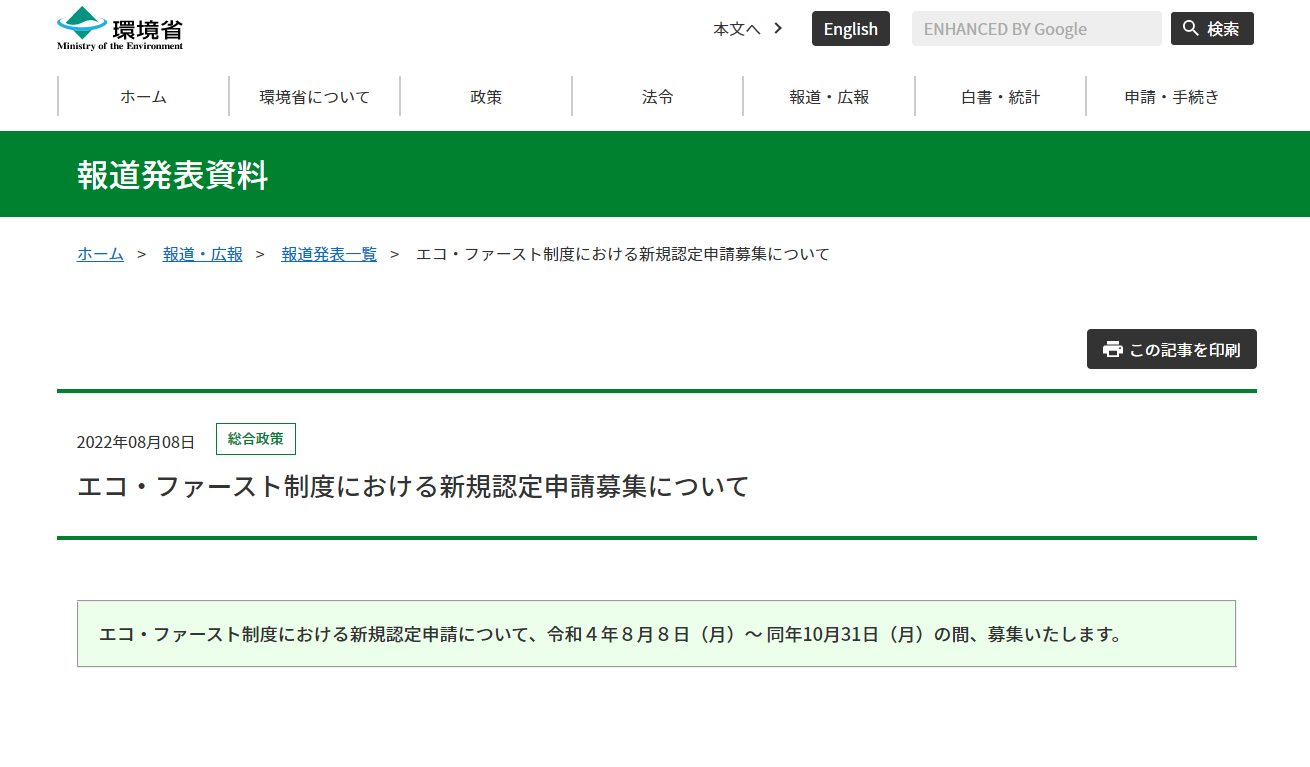Focus the Google search input field
The width and height of the screenshot is (1310, 767).
point(1036,29)
